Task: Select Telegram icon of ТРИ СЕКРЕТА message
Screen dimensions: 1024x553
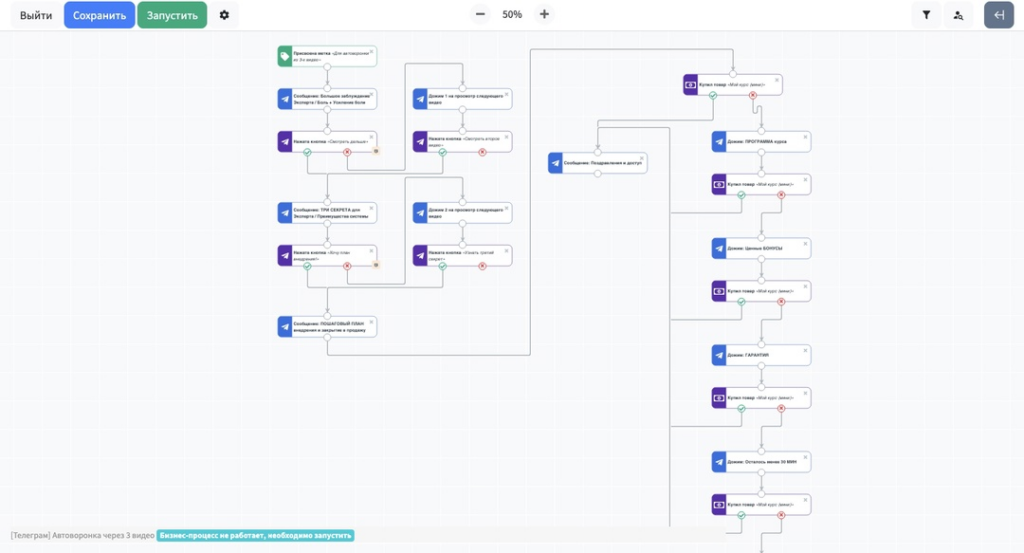Action: coord(285,213)
